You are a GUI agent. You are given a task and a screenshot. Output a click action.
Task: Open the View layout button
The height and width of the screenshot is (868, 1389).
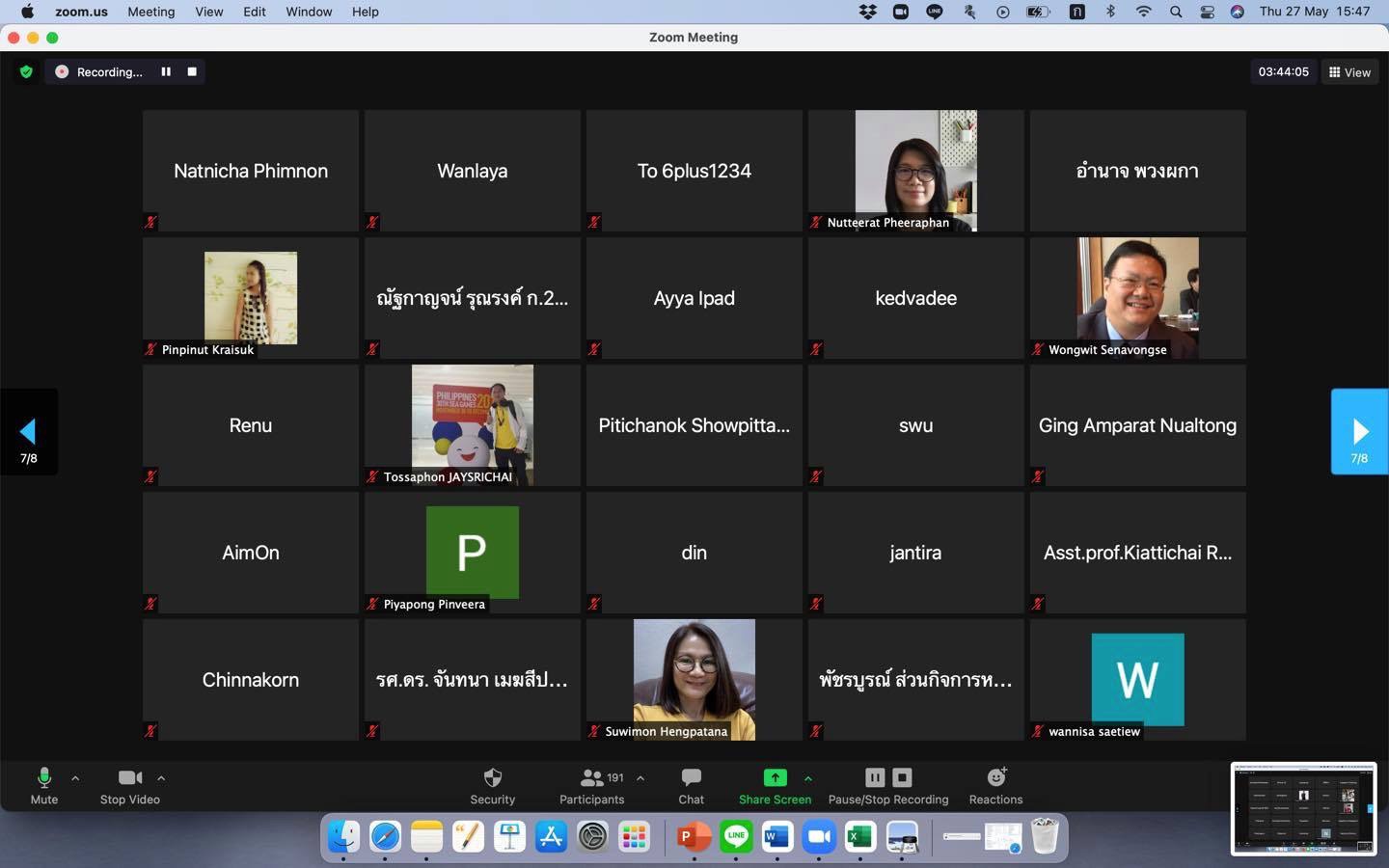[1349, 72]
